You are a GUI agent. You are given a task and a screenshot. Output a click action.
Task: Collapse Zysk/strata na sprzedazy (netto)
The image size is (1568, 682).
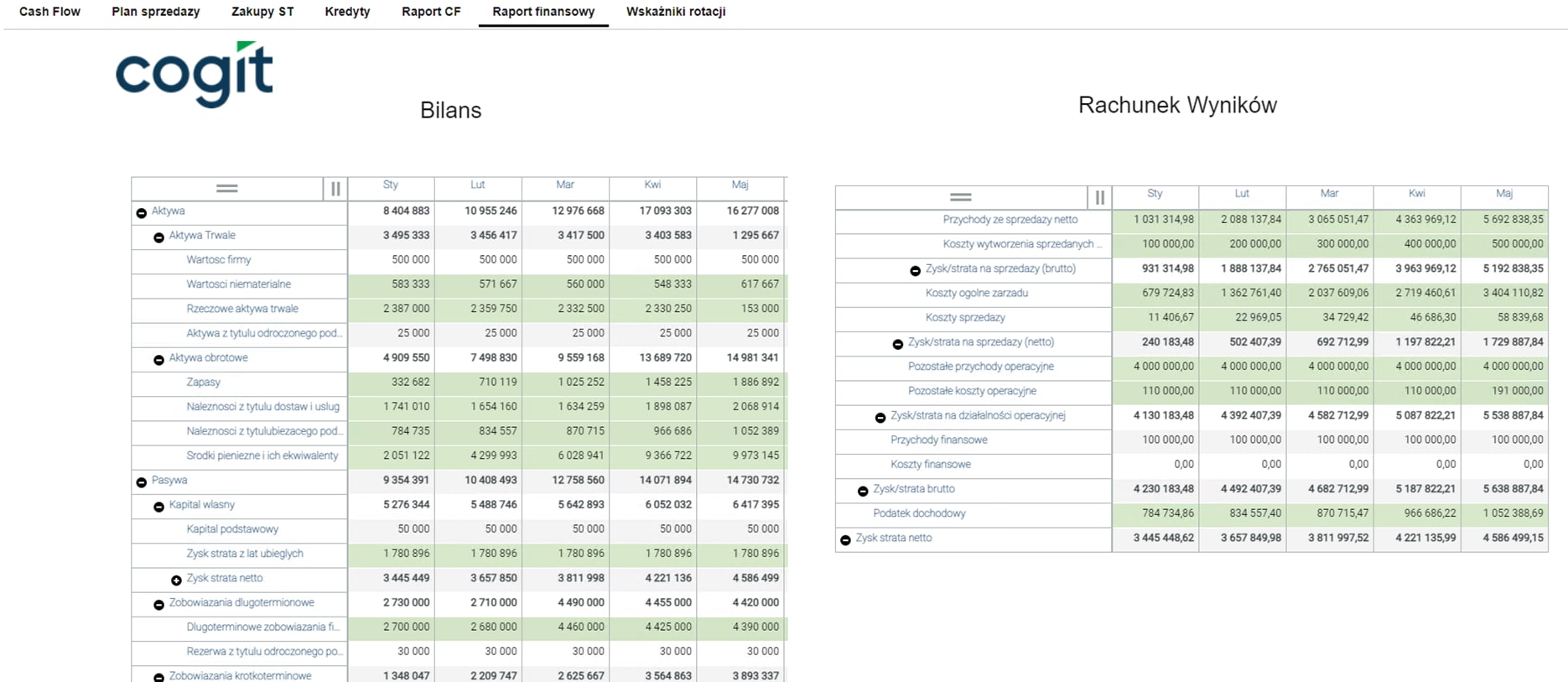(x=897, y=344)
